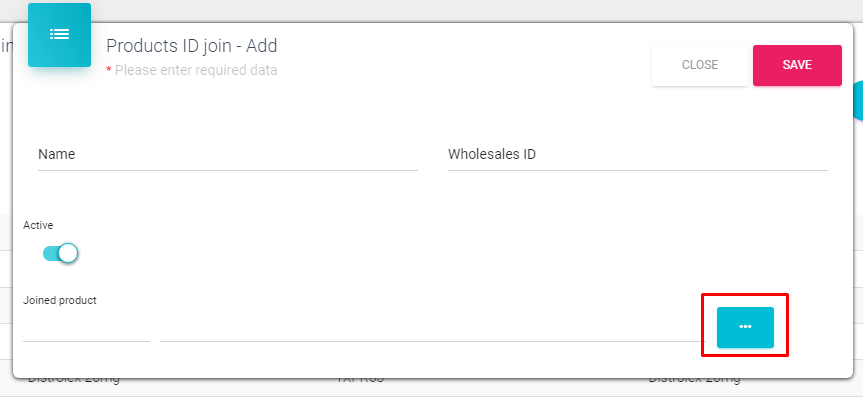
Task: Click the left Distrolex 20mg cell behind dialog
Action: 73,383
